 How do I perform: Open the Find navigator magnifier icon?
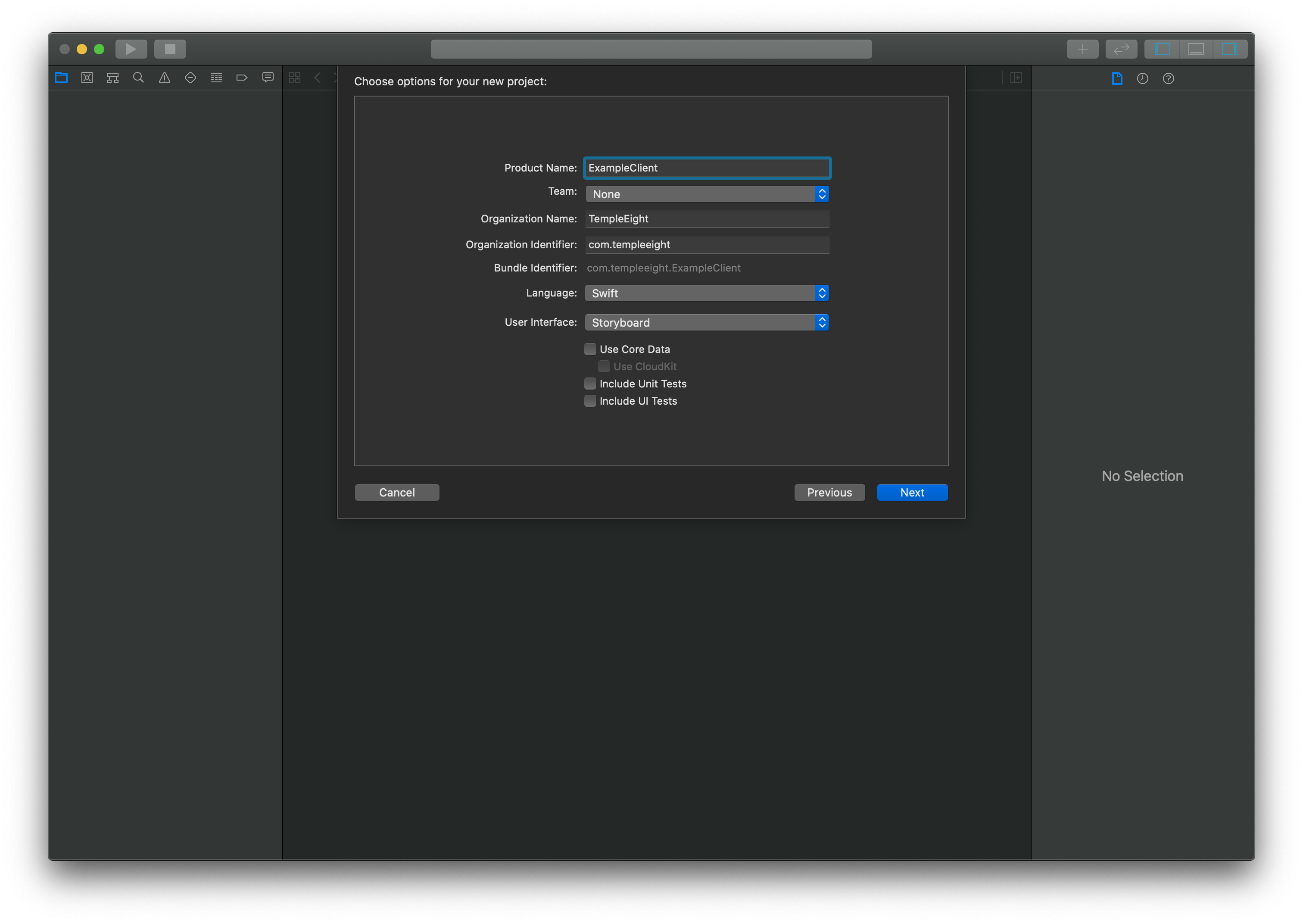[x=138, y=78]
